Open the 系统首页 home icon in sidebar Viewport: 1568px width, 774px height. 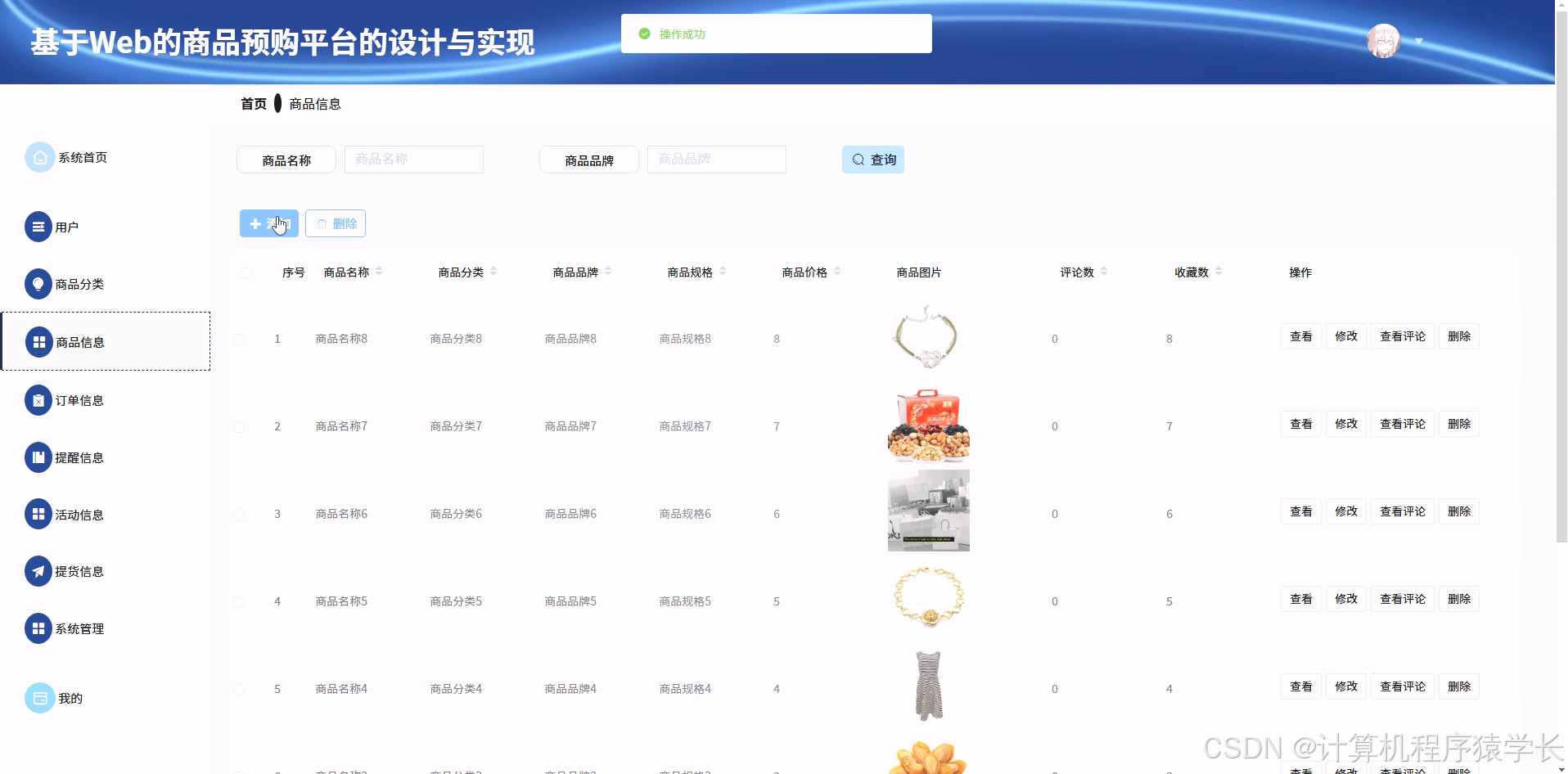pos(39,156)
